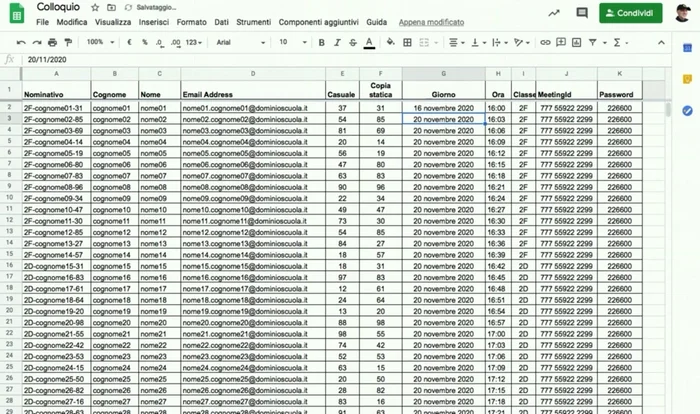Open text wrapping dropdown

pyautogui.click(x=500, y=42)
